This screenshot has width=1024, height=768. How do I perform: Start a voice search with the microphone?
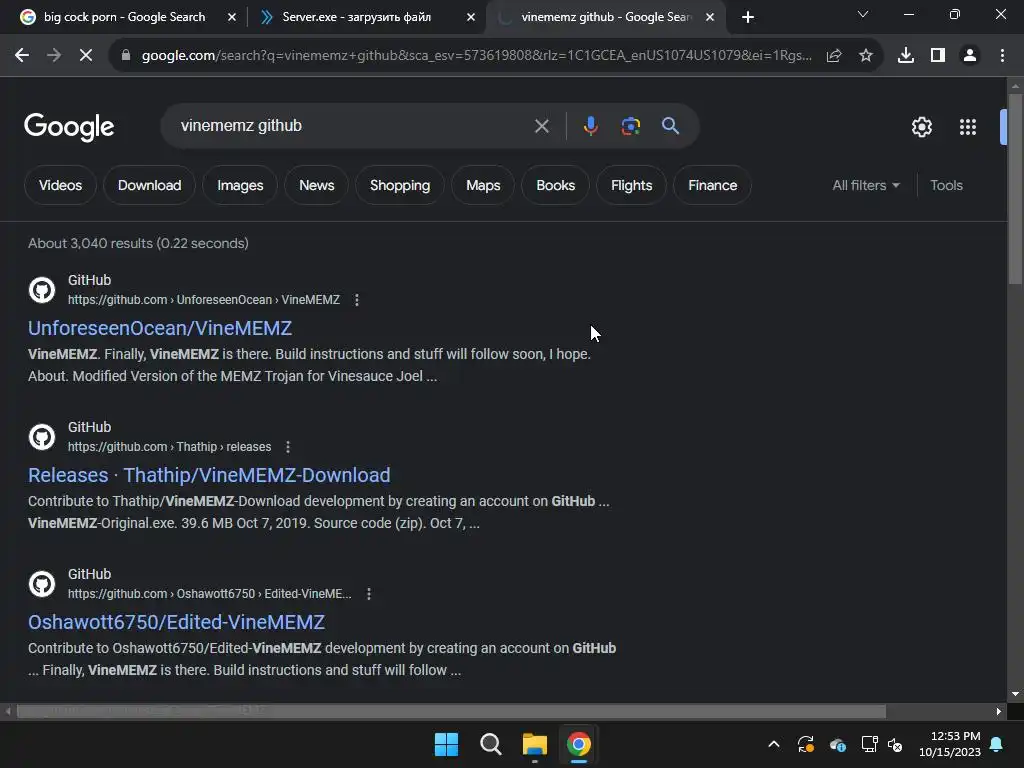tap(590, 126)
